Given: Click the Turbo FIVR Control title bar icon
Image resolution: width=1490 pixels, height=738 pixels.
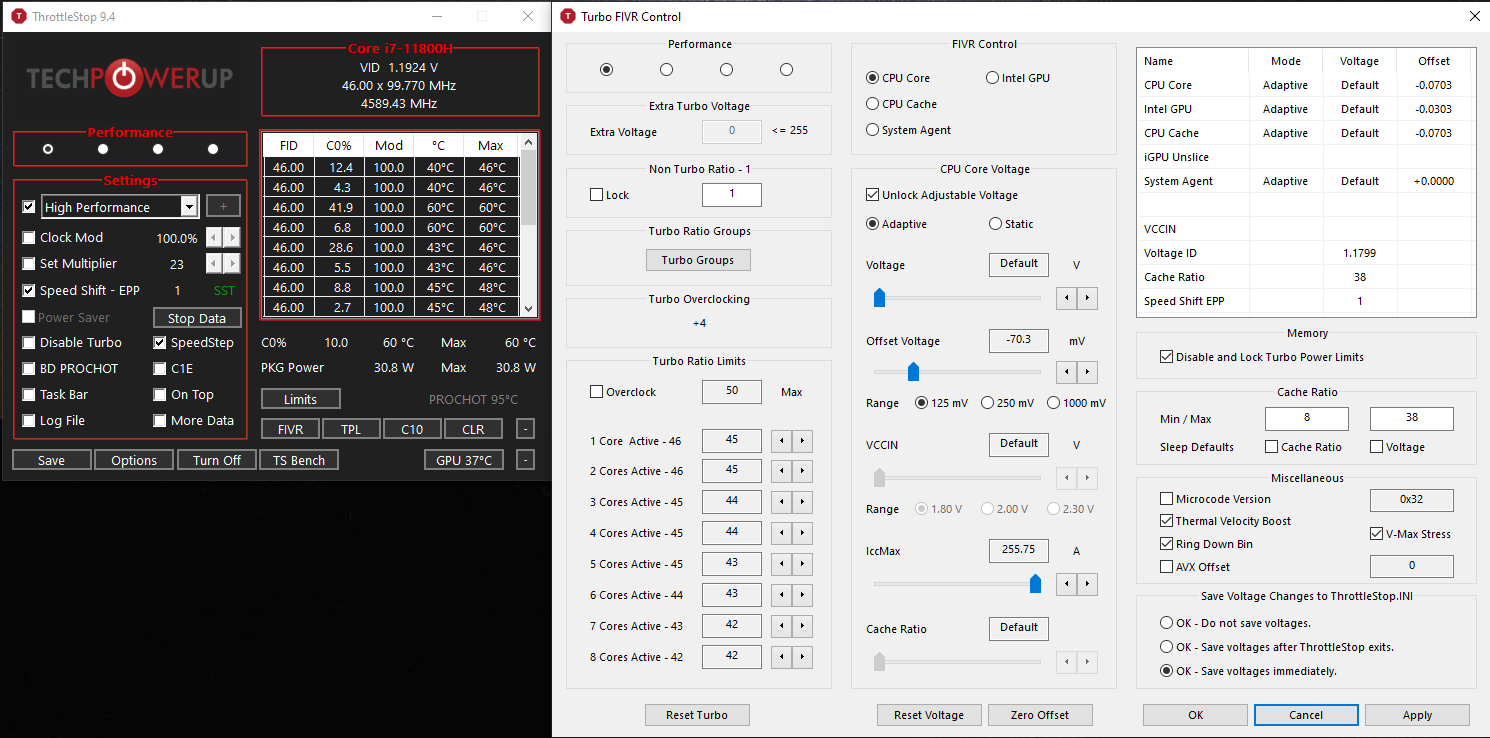Looking at the screenshot, I should (568, 16).
